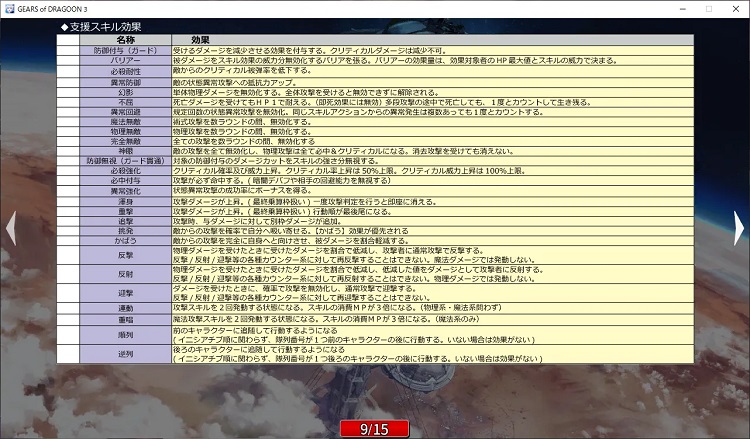Click the 神眼 description about 必中＆クリティカル
Image resolution: width=750 pixels, height=439 pixels.
pyautogui.click(x=343, y=151)
